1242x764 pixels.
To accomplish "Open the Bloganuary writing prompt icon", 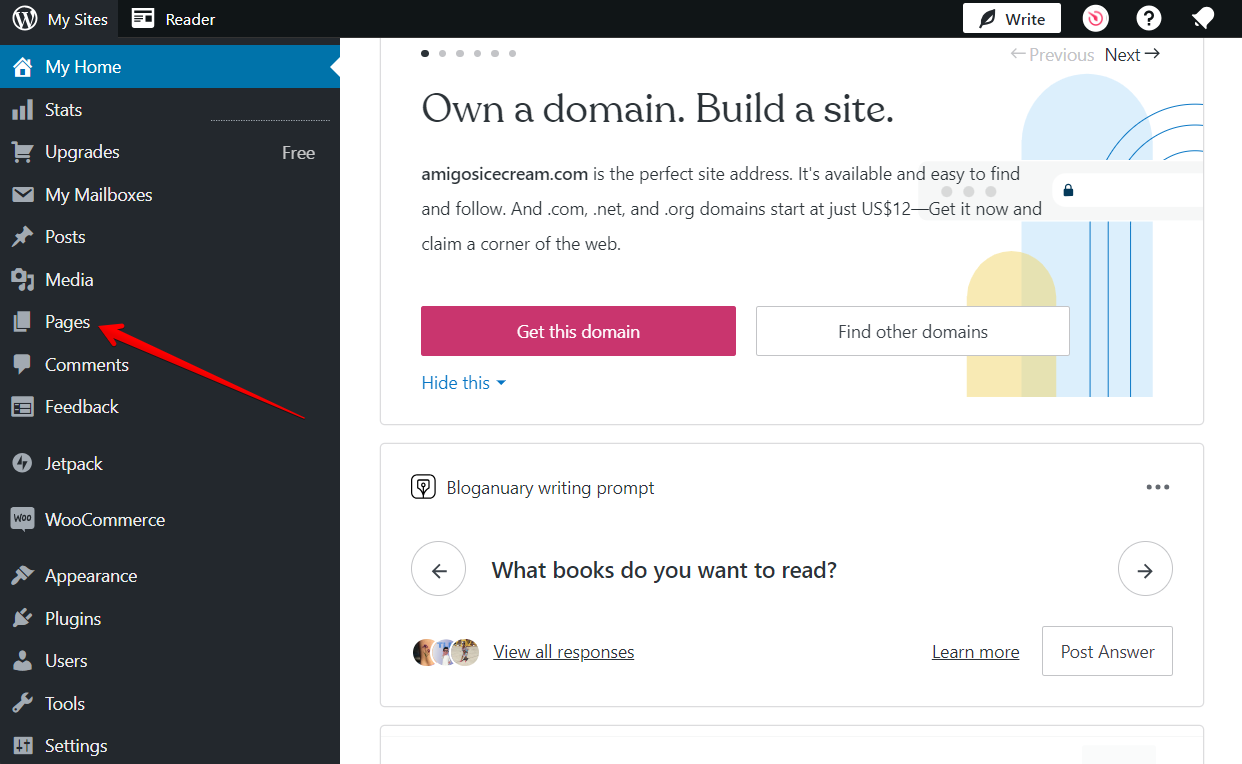I will click(422, 487).
